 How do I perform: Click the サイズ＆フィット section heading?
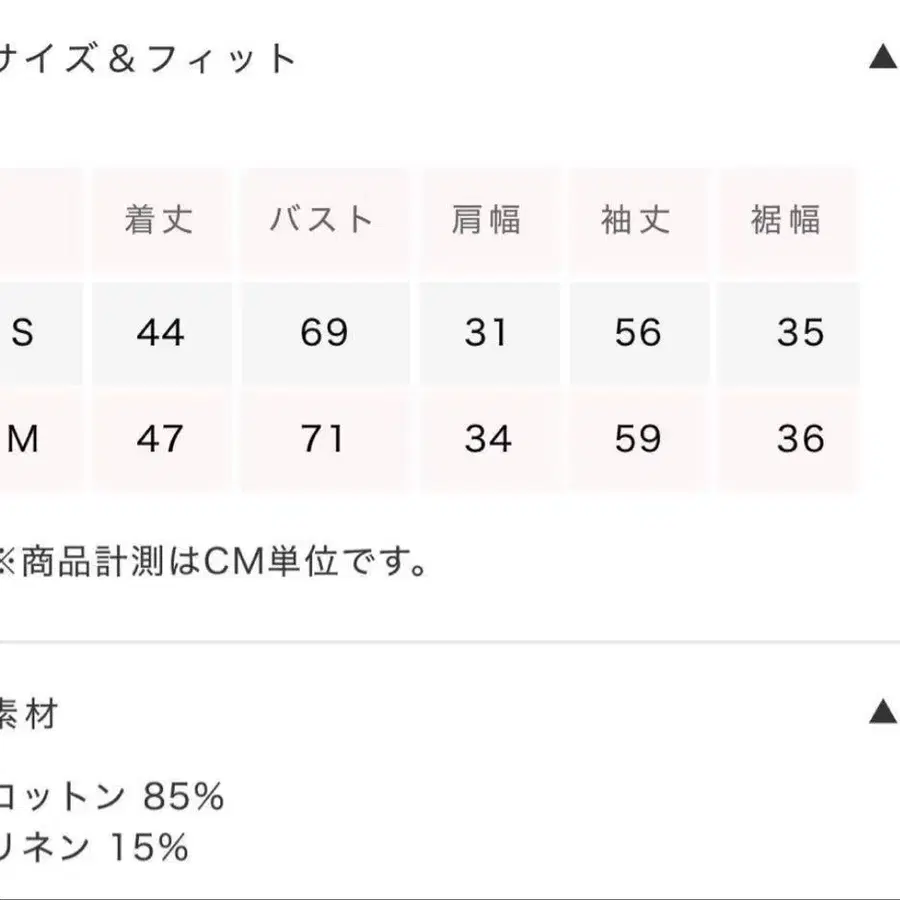pos(150,58)
